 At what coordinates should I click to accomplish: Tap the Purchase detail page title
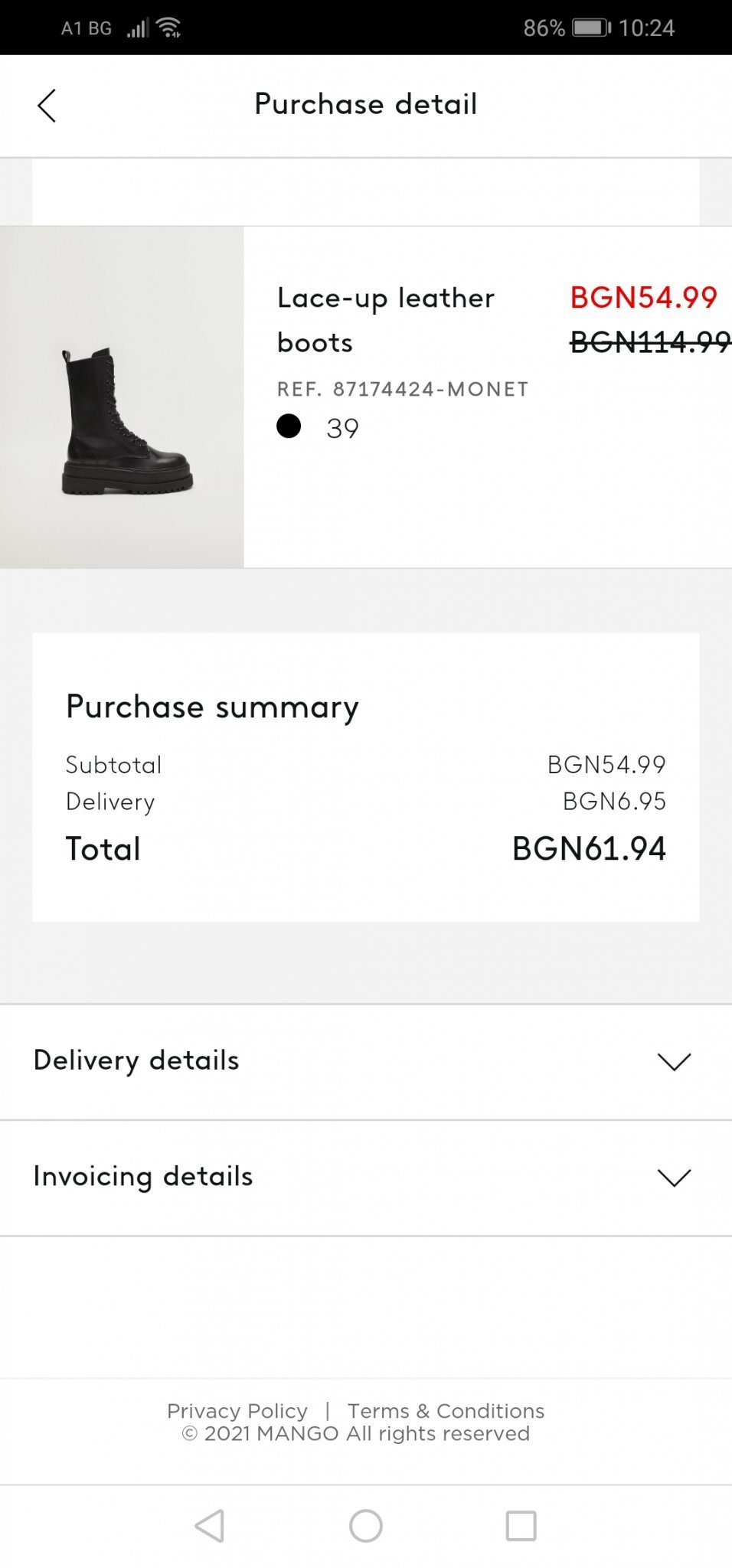[366, 104]
